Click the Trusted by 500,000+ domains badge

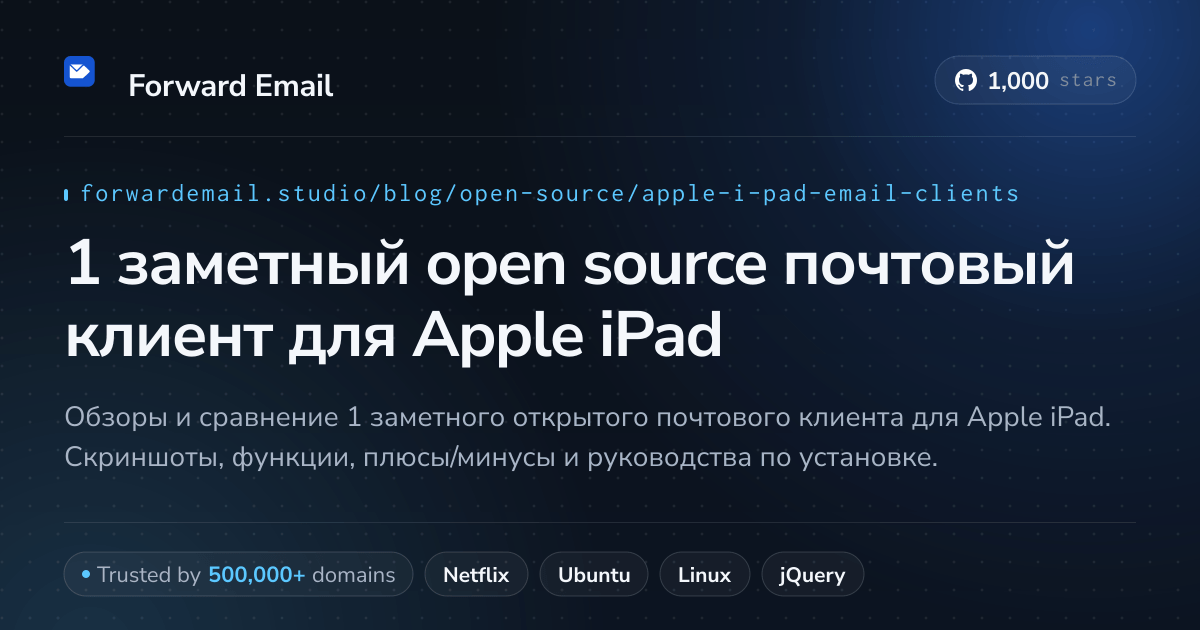click(x=238, y=575)
